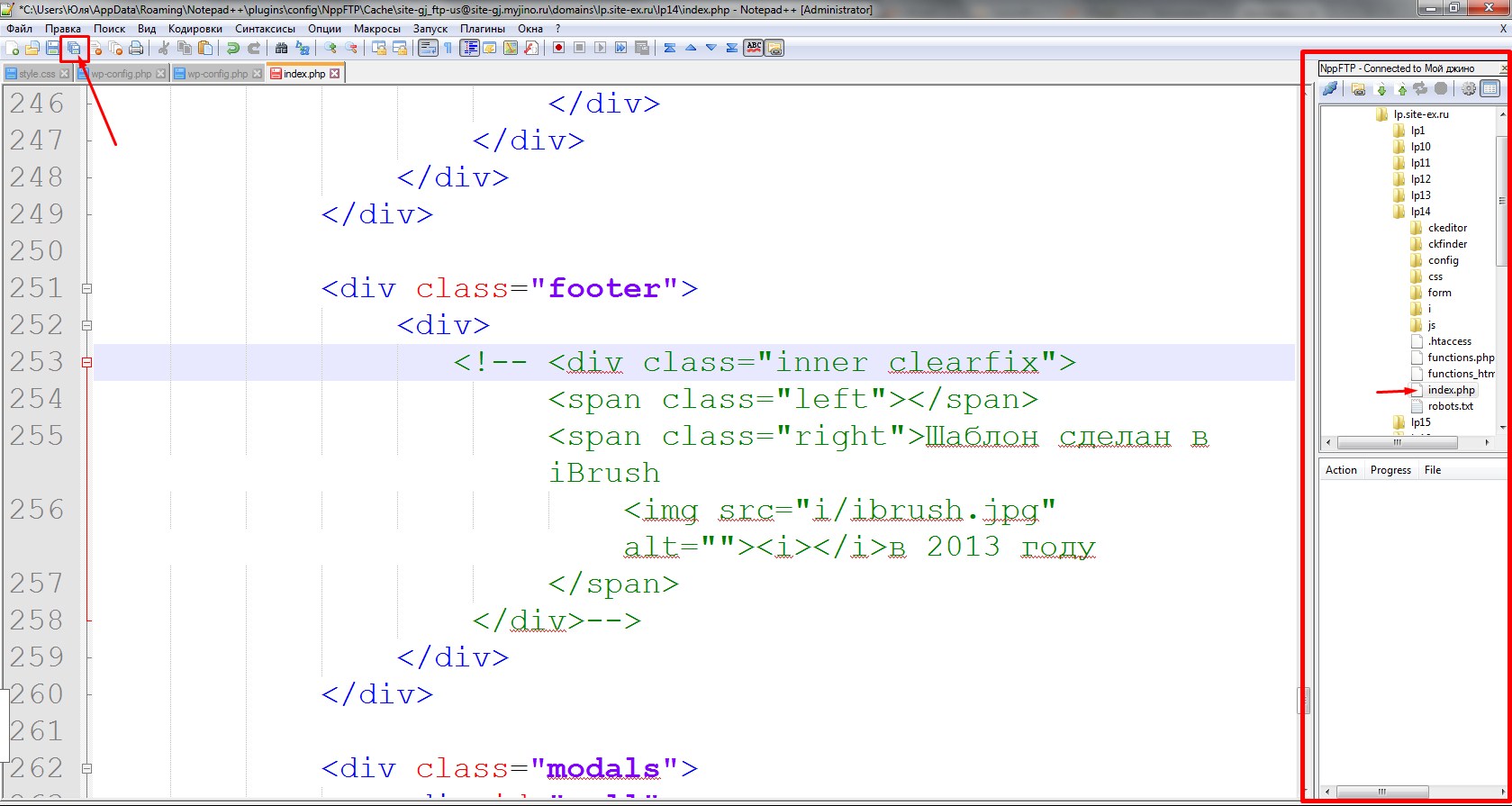Screen dimensions: 1512x806
Task: Zoom out using the magnifier minus icon
Action: tap(351, 48)
